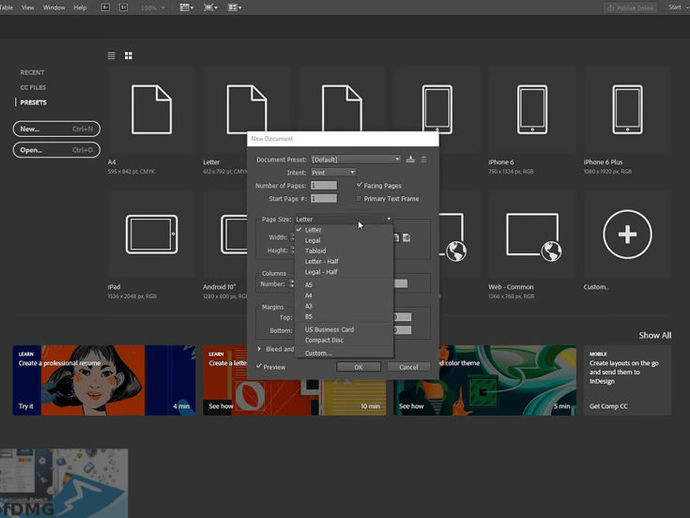Open the Intent dropdown
The height and width of the screenshot is (518, 690).
[x=334, y=173]
